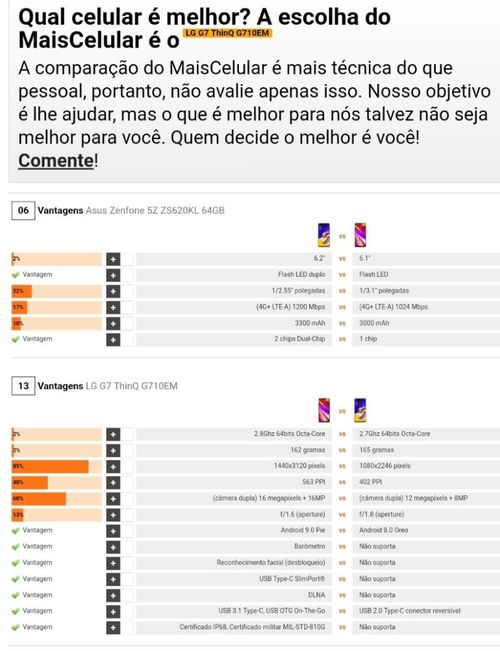Select the LG G7 phone thumbnail in second section
500x651 pixels.
324,411
